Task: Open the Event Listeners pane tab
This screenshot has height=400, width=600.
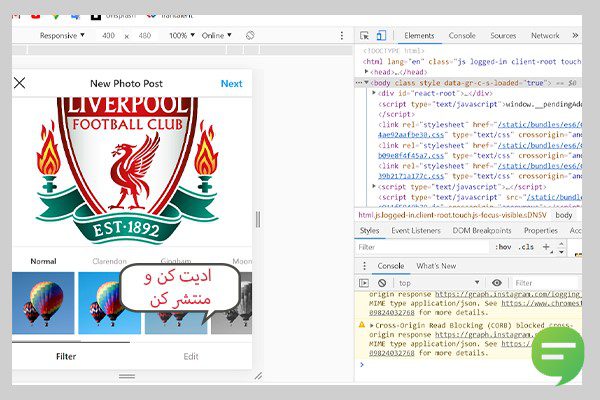Action: pos(416,230)
